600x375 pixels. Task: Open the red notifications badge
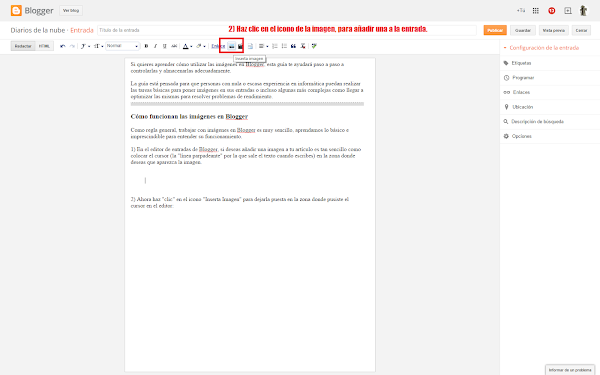click(x=551, y=11)
